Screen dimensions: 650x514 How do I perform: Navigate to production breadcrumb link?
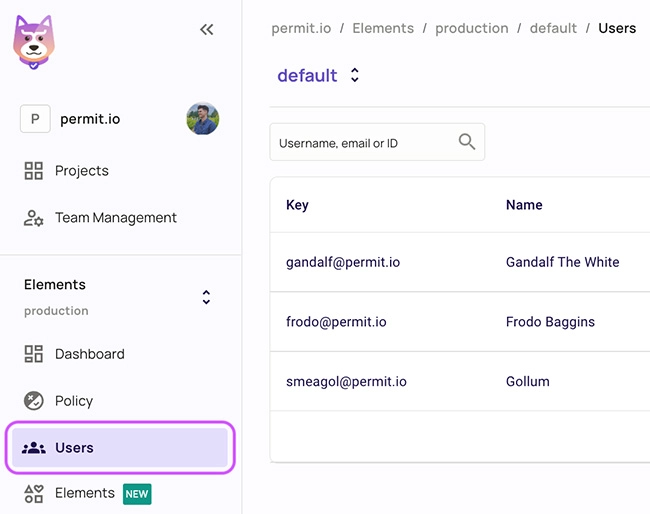(472, 28)
